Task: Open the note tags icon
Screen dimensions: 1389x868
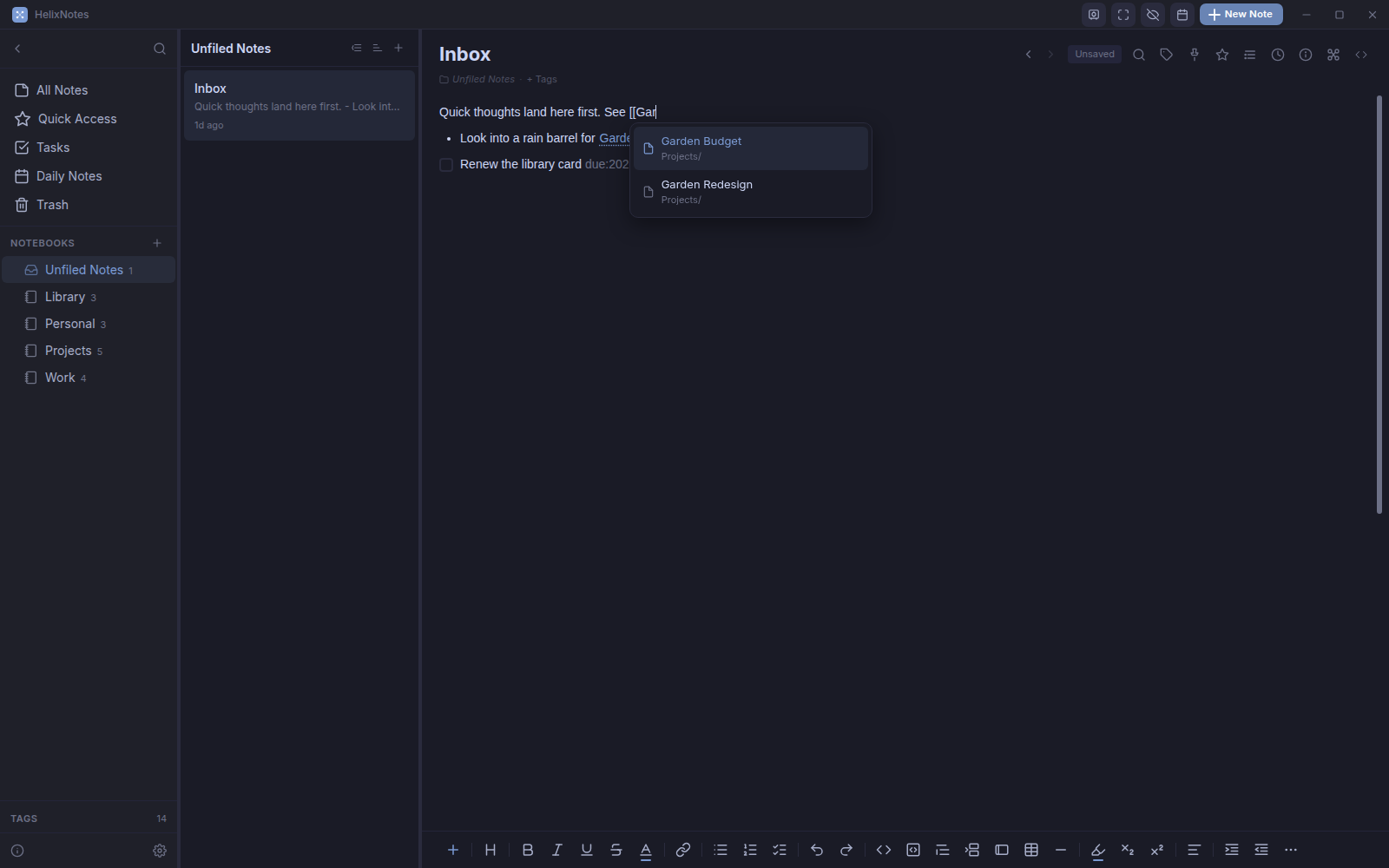Action: (x=1167, y=55)
